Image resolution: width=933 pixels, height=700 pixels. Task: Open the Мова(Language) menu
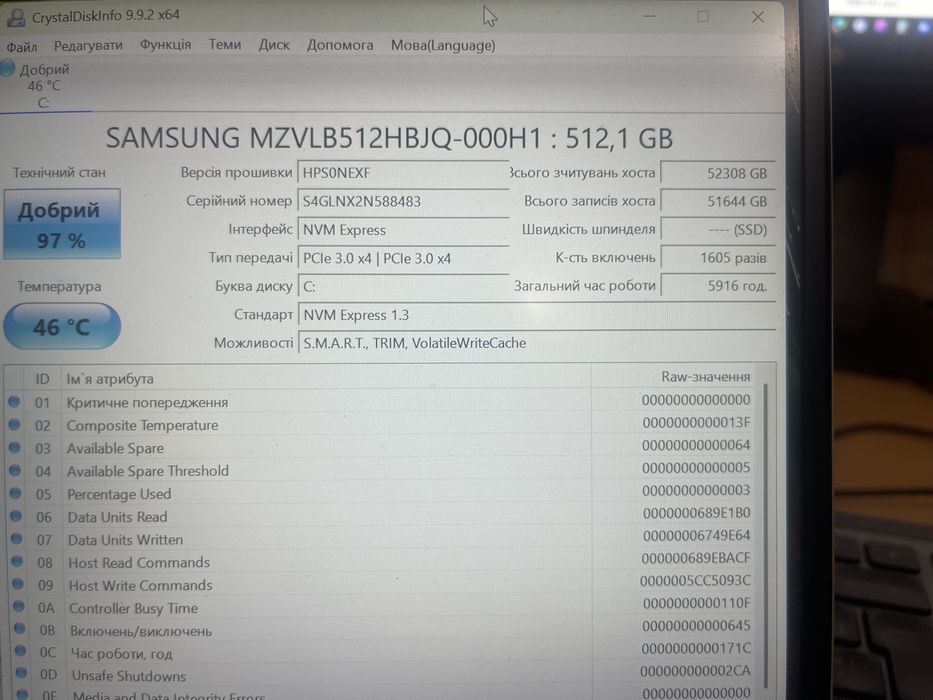pos(443,46)
